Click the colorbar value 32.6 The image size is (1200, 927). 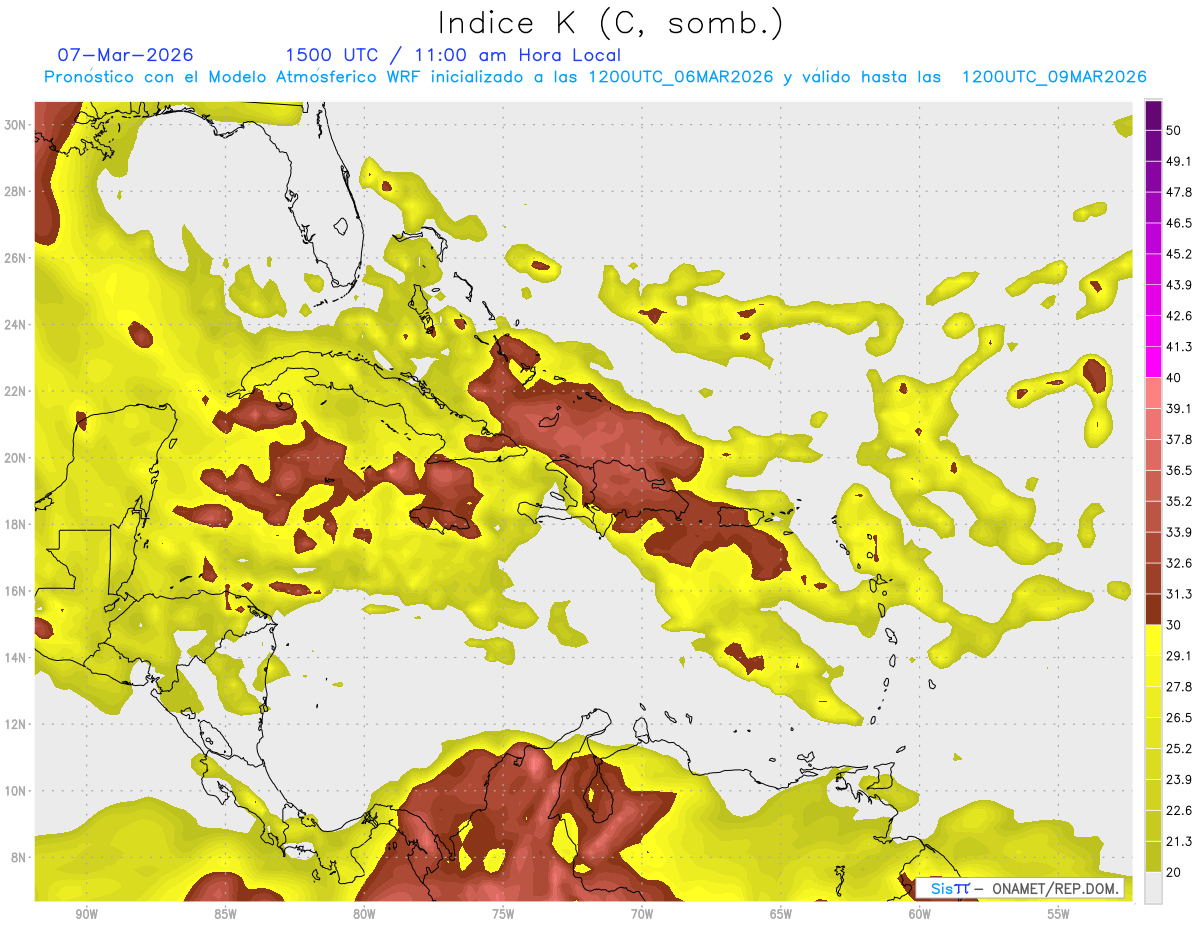(x=1179, y=563)
